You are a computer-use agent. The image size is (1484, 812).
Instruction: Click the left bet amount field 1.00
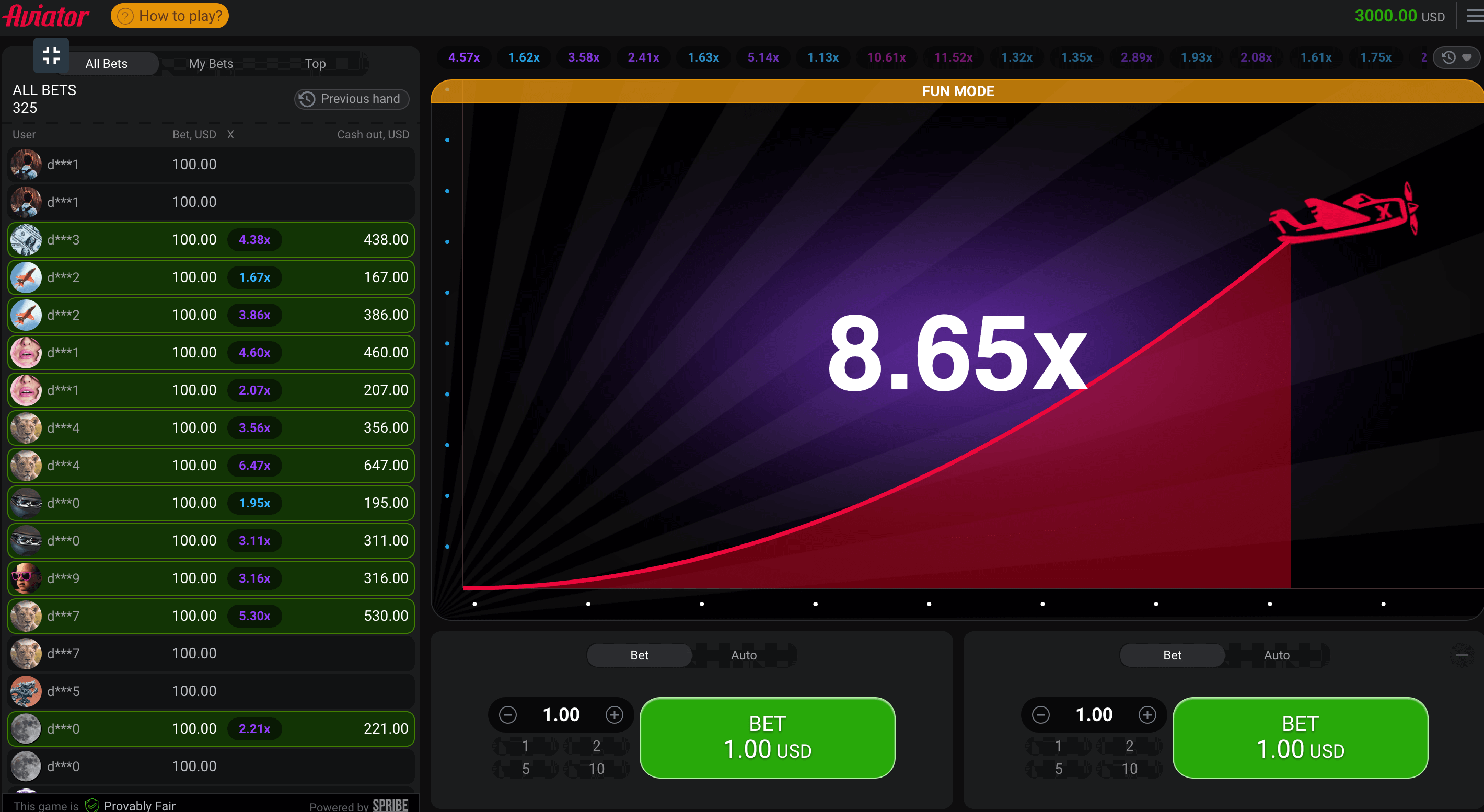(561, 715)
